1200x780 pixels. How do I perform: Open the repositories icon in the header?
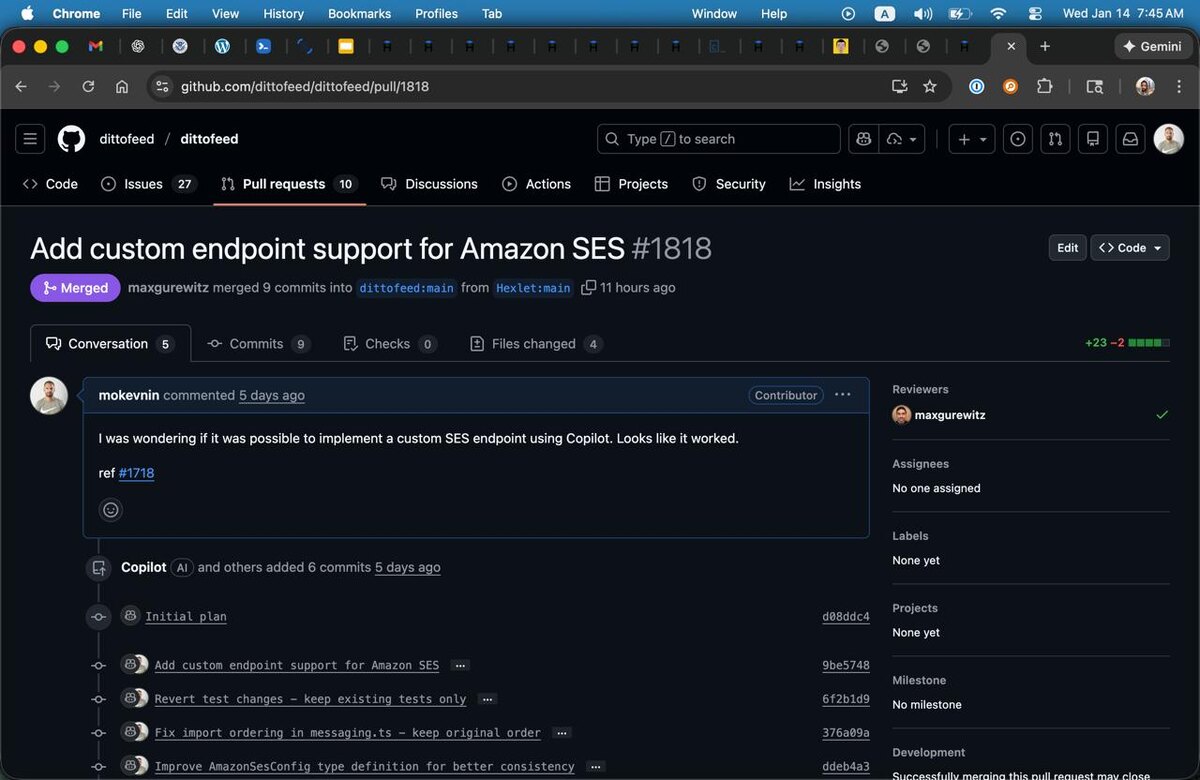[x=1093, y=139]
